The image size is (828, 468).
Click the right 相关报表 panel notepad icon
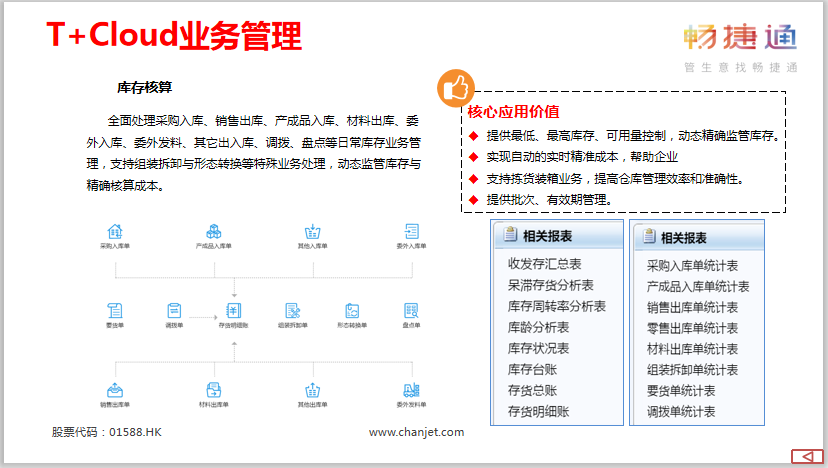[x=649, y=236]
